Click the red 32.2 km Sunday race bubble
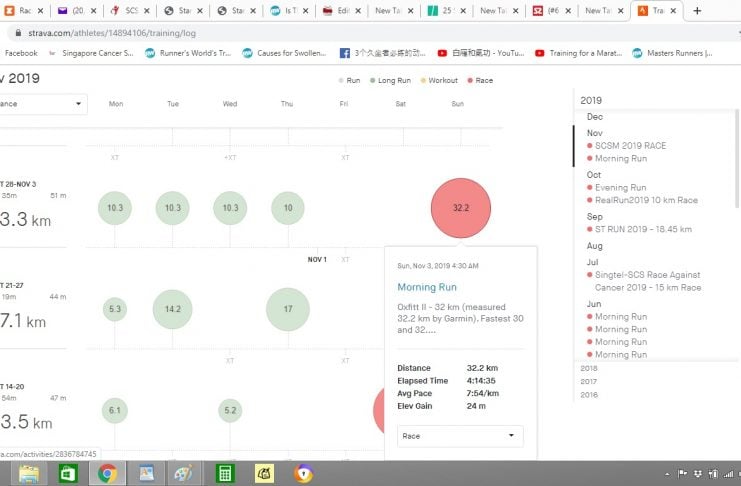The image size is (741, 486). coord(461,208)
